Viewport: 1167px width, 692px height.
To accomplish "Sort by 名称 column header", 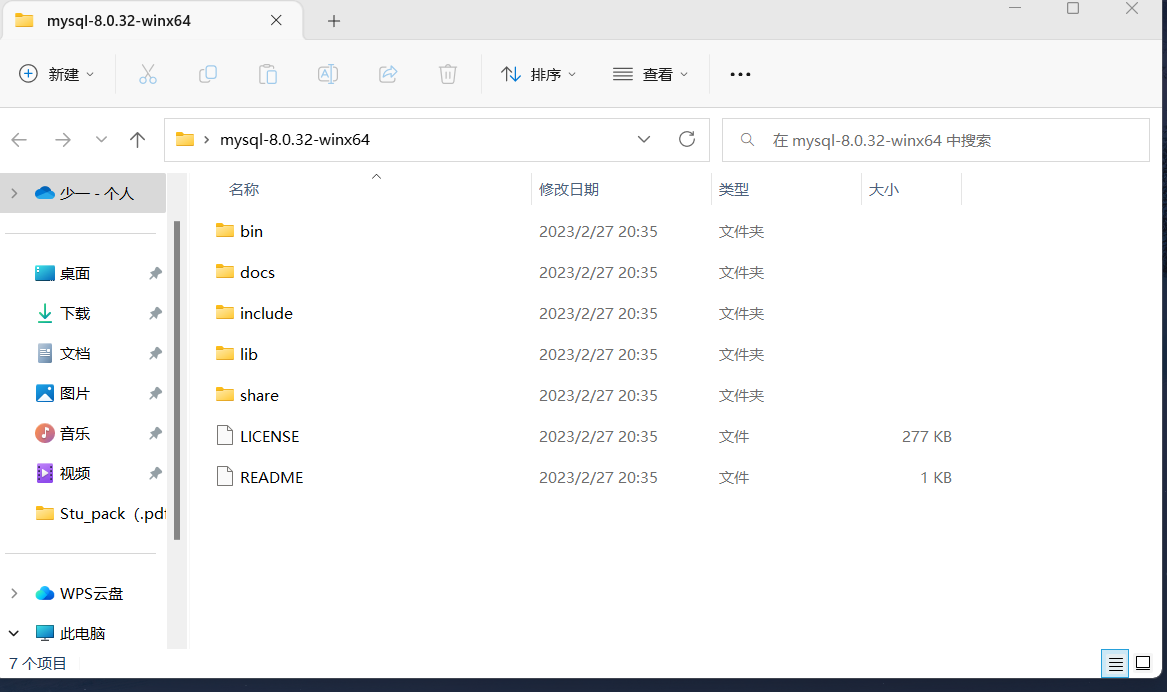I will click(x=244, y=190).
